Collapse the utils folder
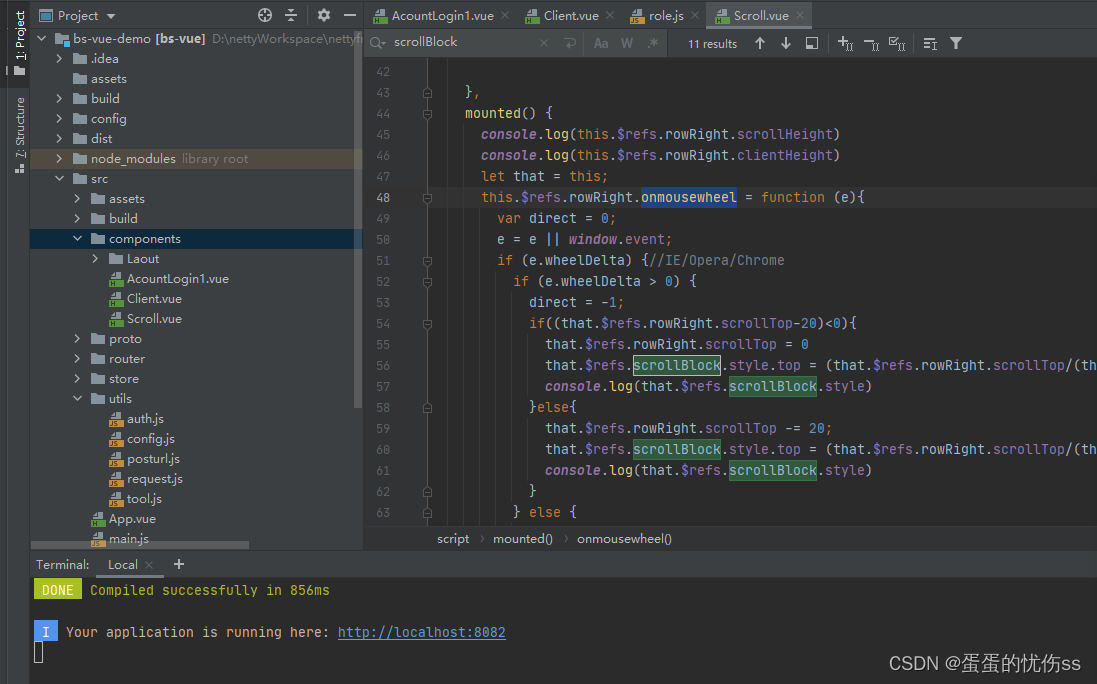This screenshot has height=684, width=1097. click(78, 398)
